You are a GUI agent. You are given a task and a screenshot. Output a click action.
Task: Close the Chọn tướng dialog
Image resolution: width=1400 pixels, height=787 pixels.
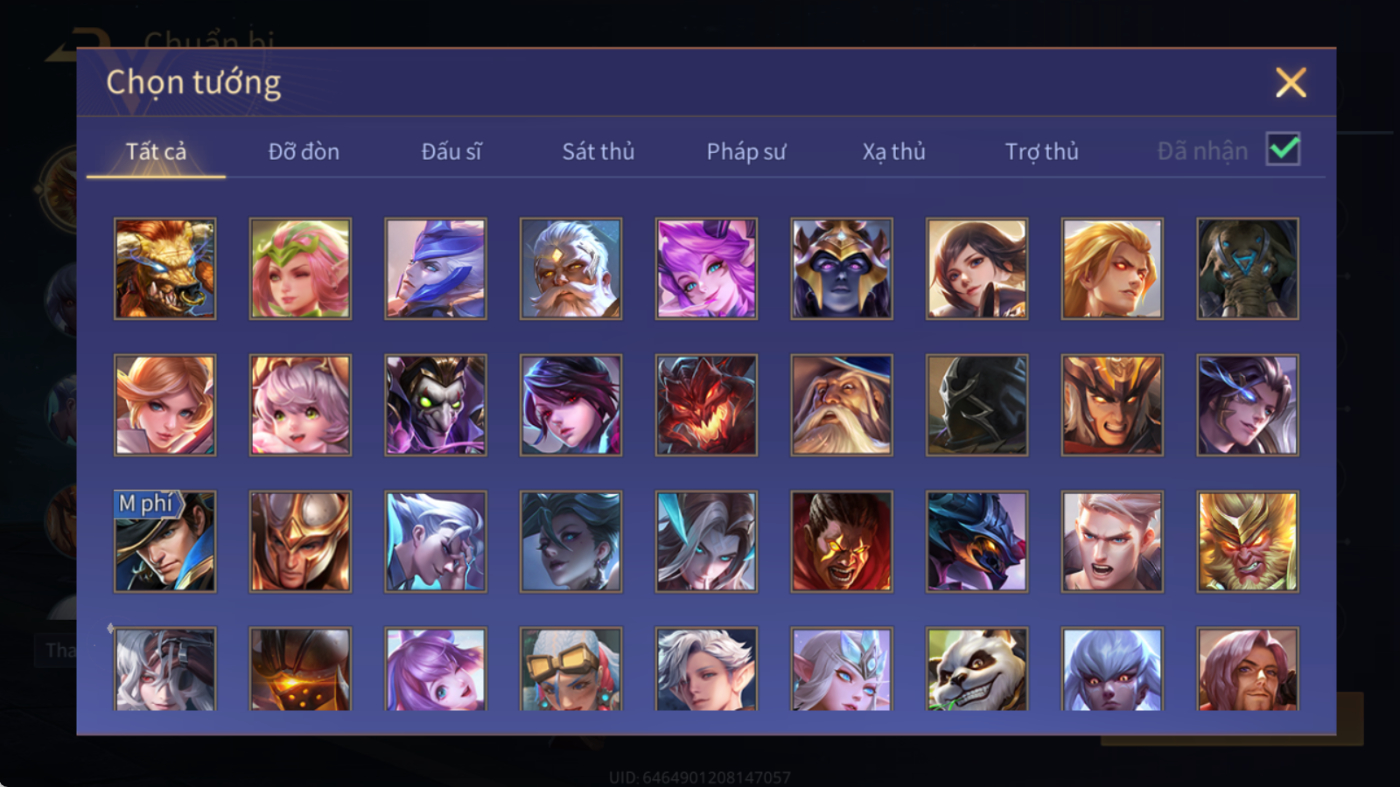[1291, 82]
